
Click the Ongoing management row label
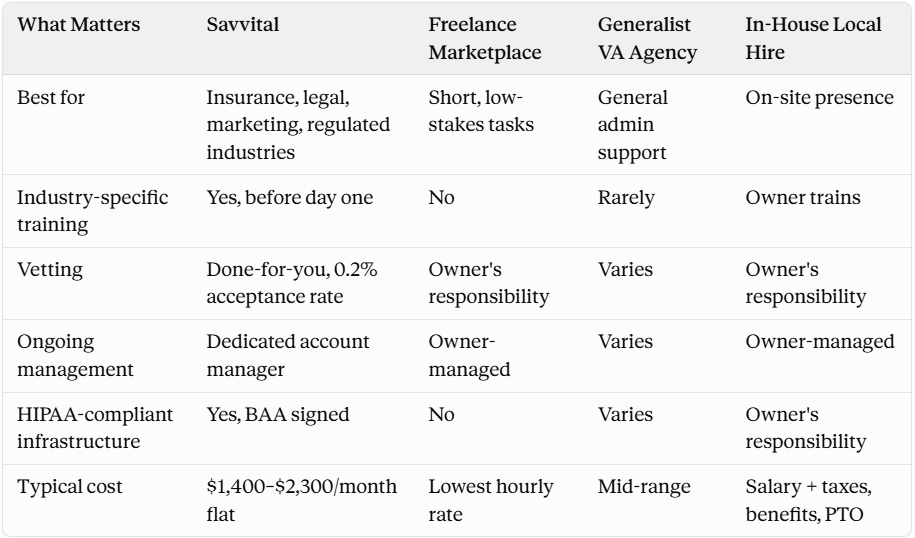tap(75, 355)
